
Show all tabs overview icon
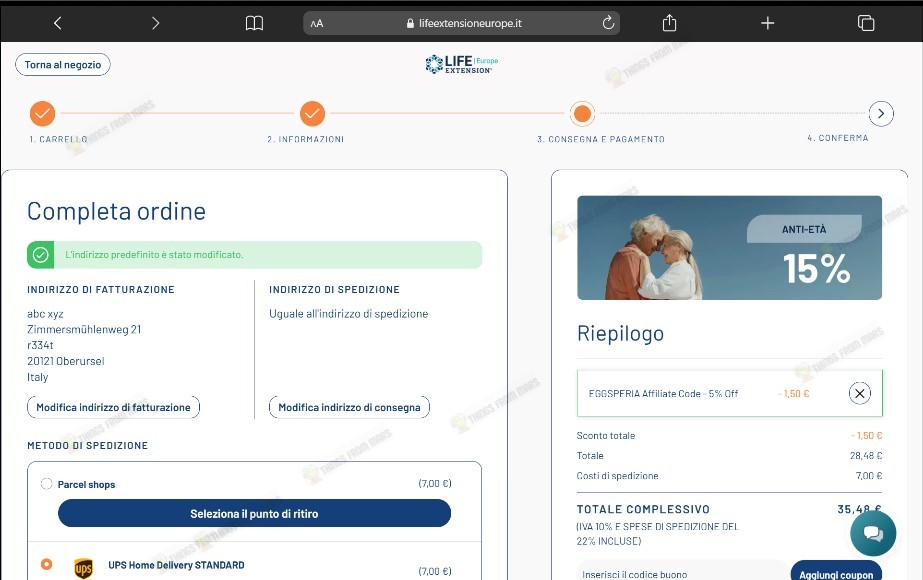(866, 23)
